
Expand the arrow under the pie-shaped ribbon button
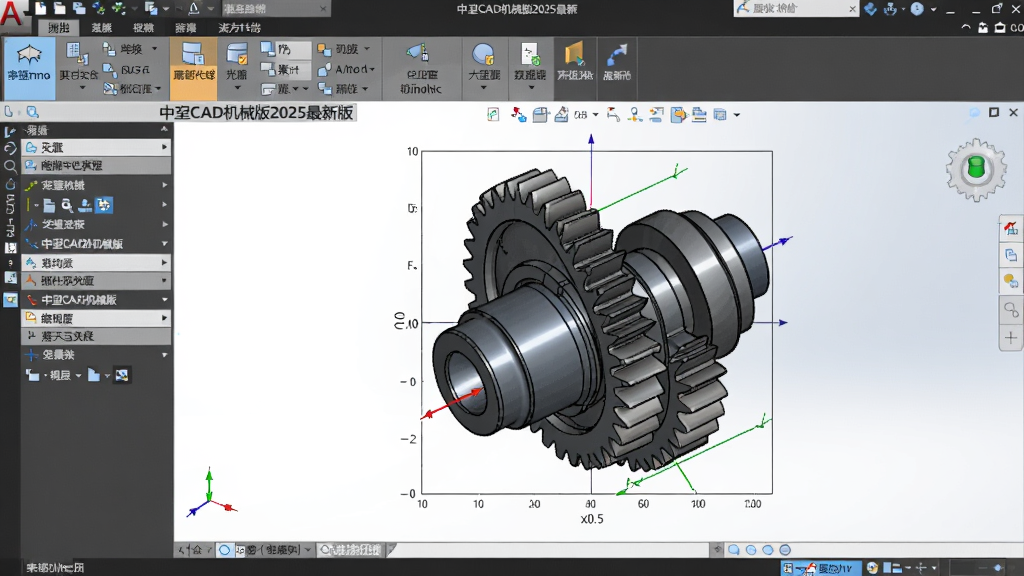pyautogui.click(x=483, y=88)
